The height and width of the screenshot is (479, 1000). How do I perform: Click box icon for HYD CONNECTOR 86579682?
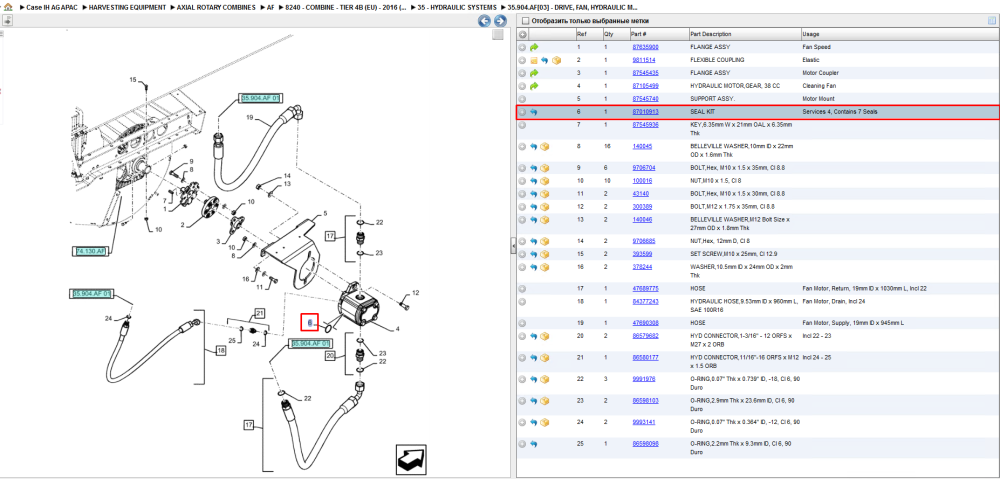(545, 336)
